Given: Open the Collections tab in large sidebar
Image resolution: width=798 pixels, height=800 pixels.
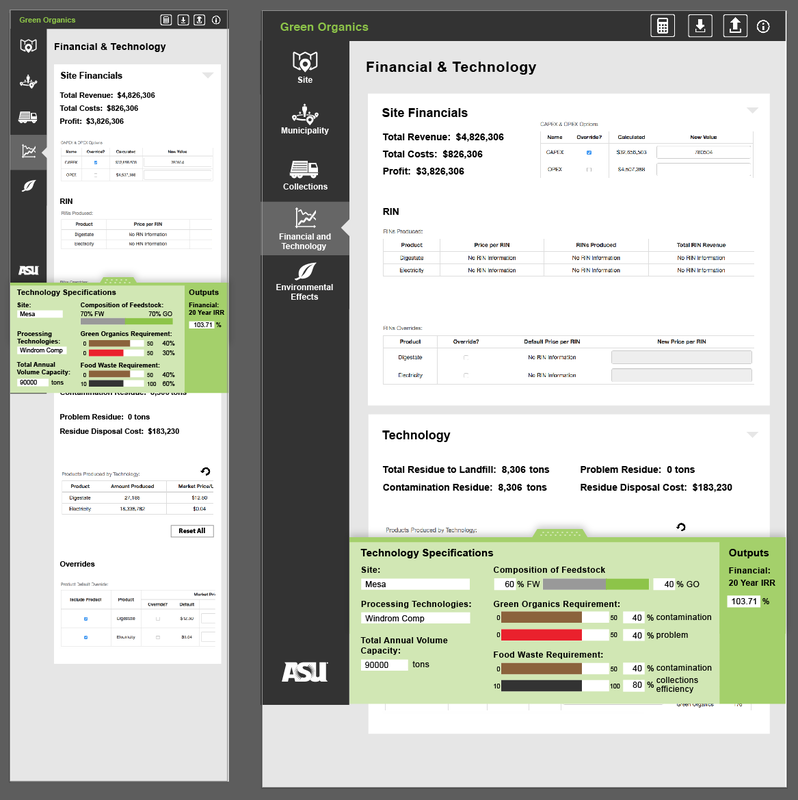Looking at the screenshot, I should pos(305,175).
